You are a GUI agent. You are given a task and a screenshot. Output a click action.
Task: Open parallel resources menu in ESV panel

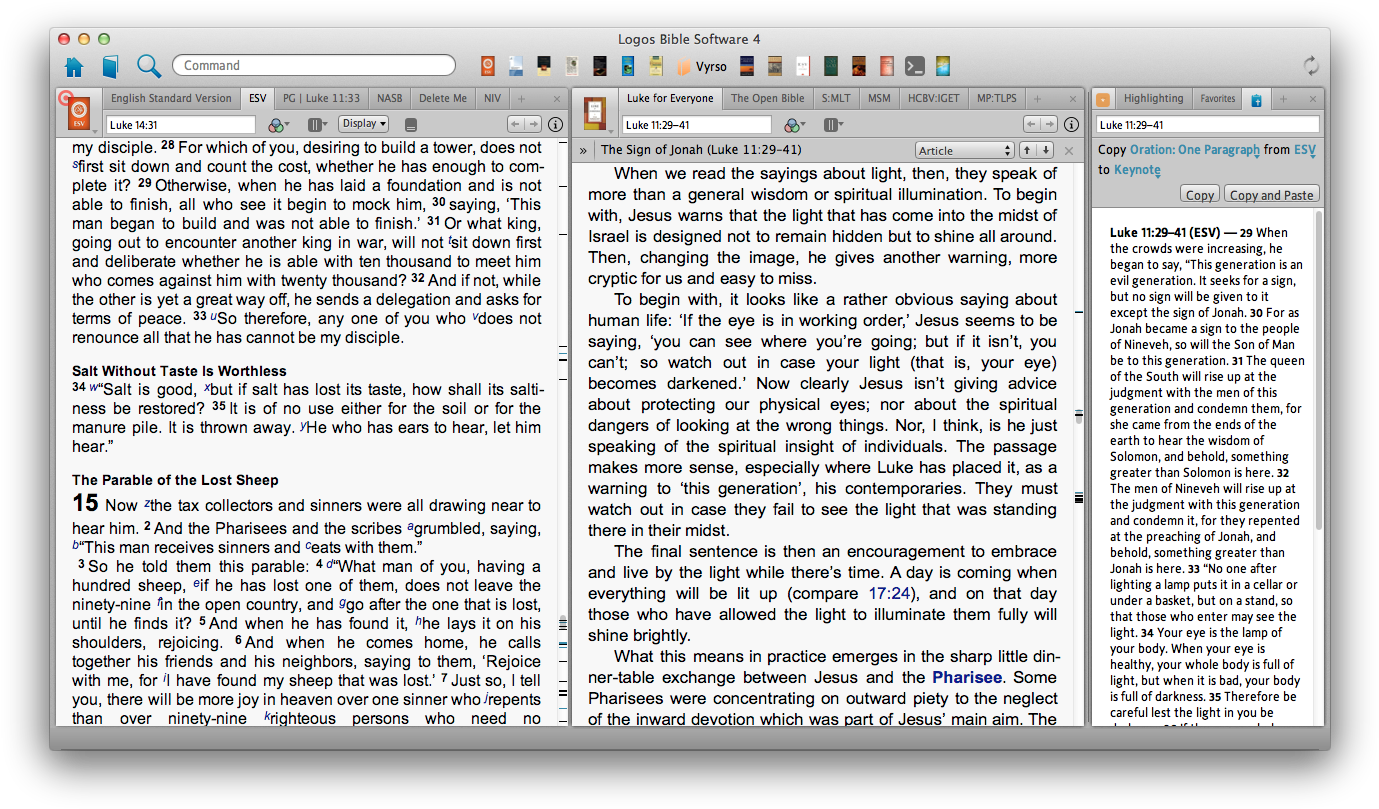point(318,125)
